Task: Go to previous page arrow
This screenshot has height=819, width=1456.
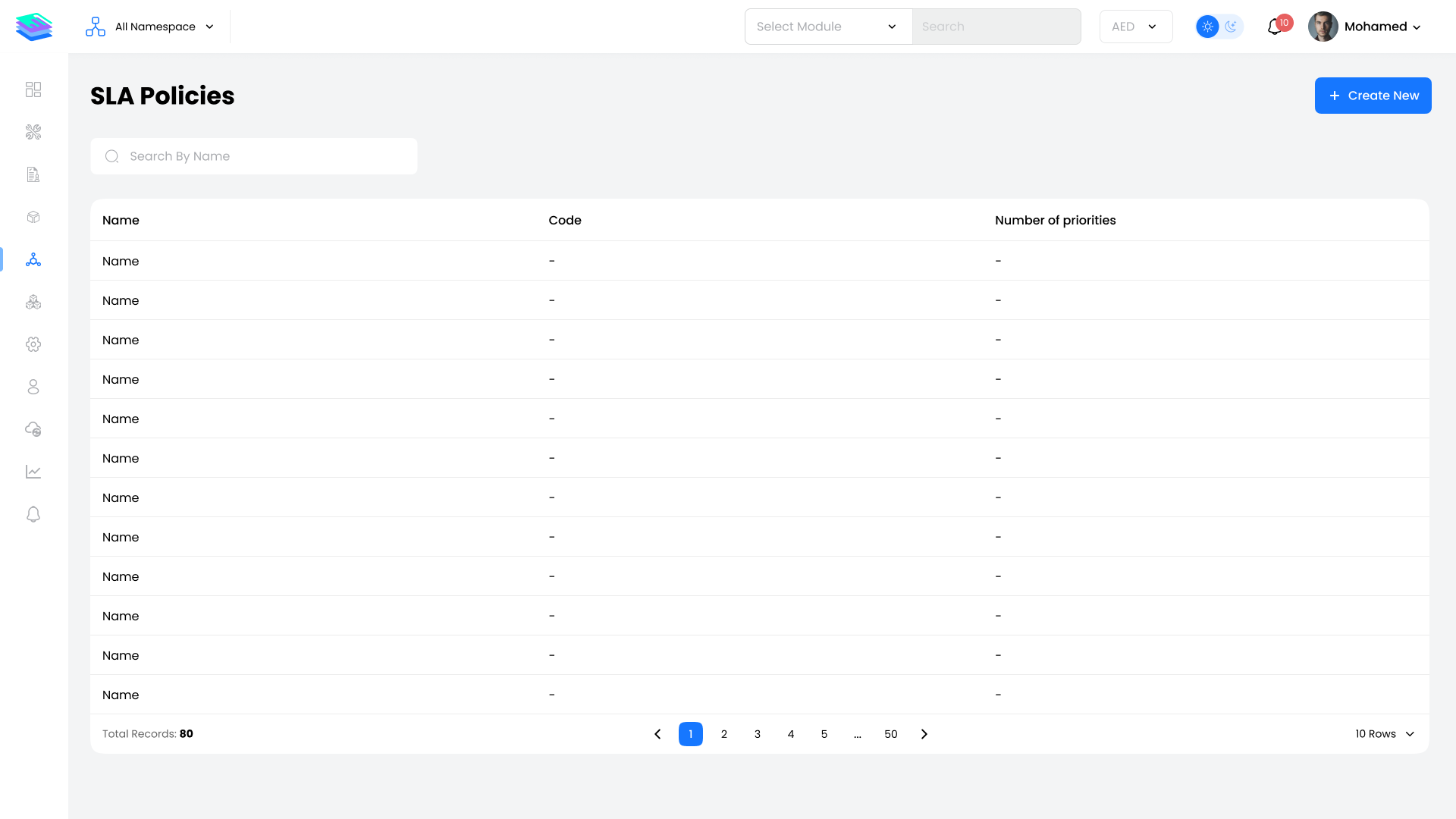Action: [x=657, y=734]
